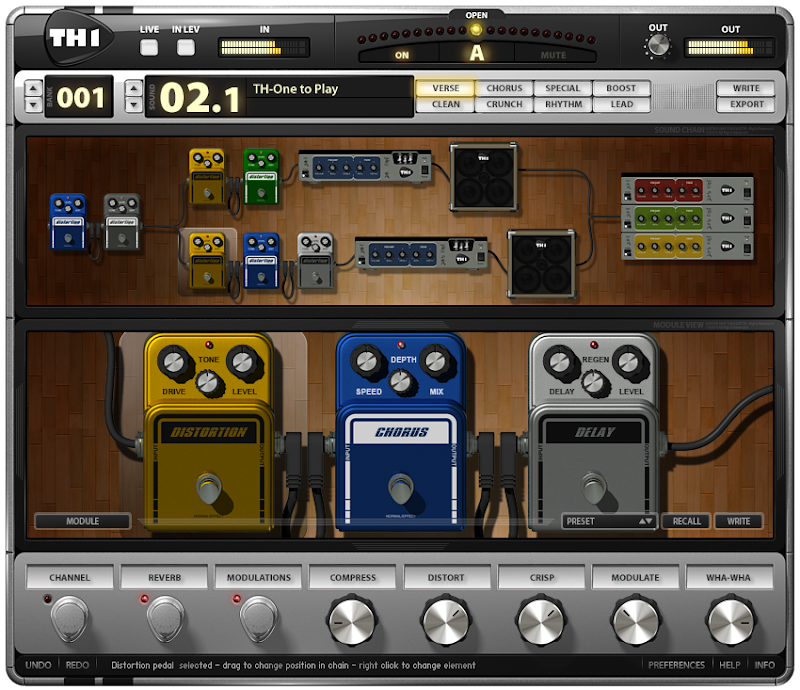Click the DRIVE knob on the Distortion pedal
Image resolution: width=800 pixels, height=690 pixels.
coord(173,362)
